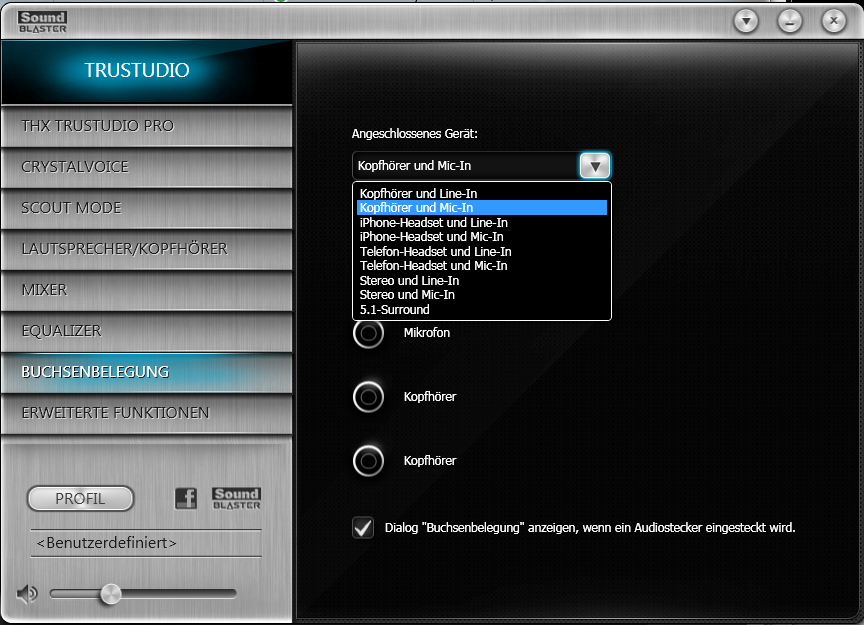
Task: Click the Sound Blaster logo in title bar
Action: click(x=42, y=22)
